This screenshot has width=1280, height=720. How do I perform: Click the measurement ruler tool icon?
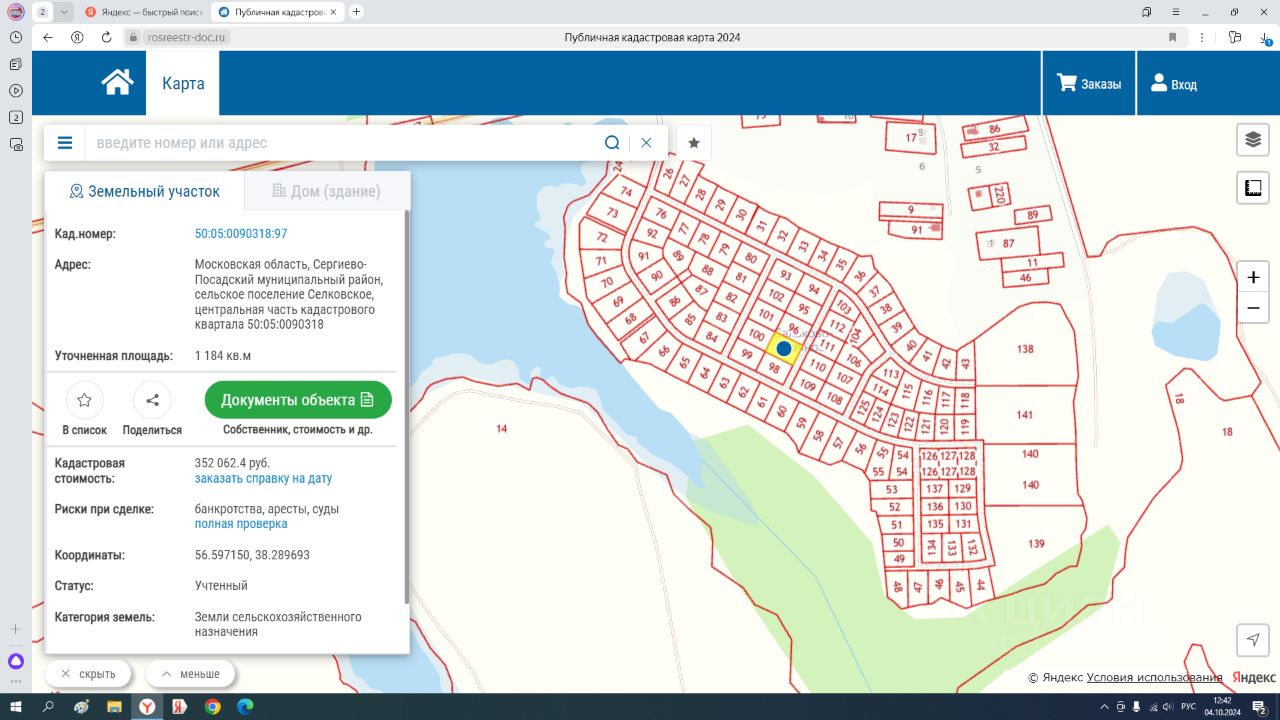pyautogui.click(x=1253, y=187)
